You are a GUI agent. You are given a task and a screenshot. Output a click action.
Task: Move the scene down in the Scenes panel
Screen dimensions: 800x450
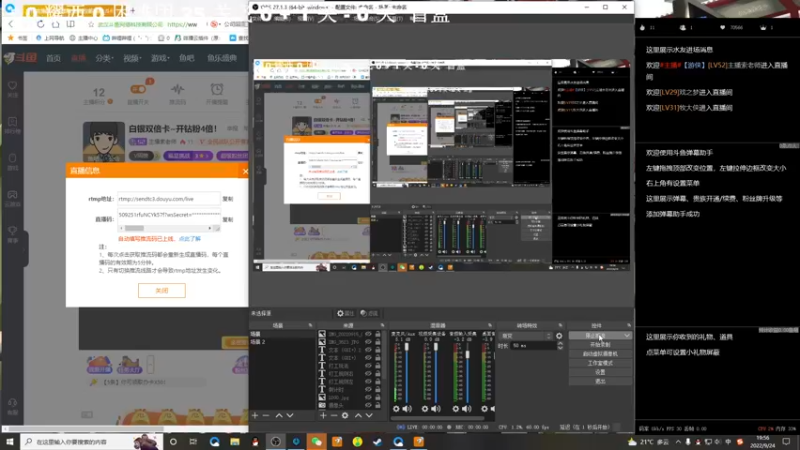pos(290,415)
